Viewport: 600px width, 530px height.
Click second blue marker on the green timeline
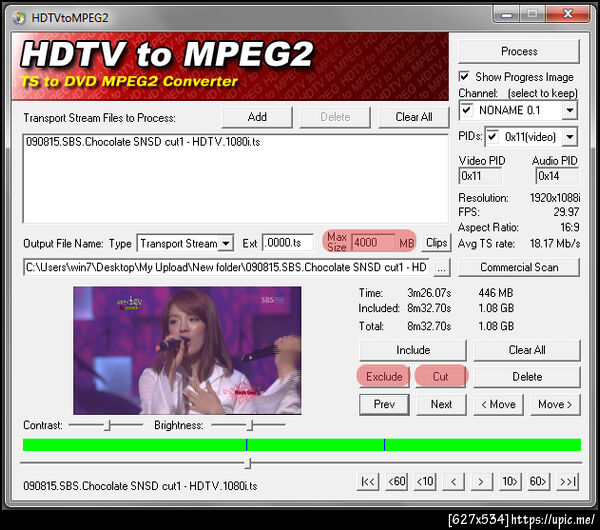tap(384, 445)
